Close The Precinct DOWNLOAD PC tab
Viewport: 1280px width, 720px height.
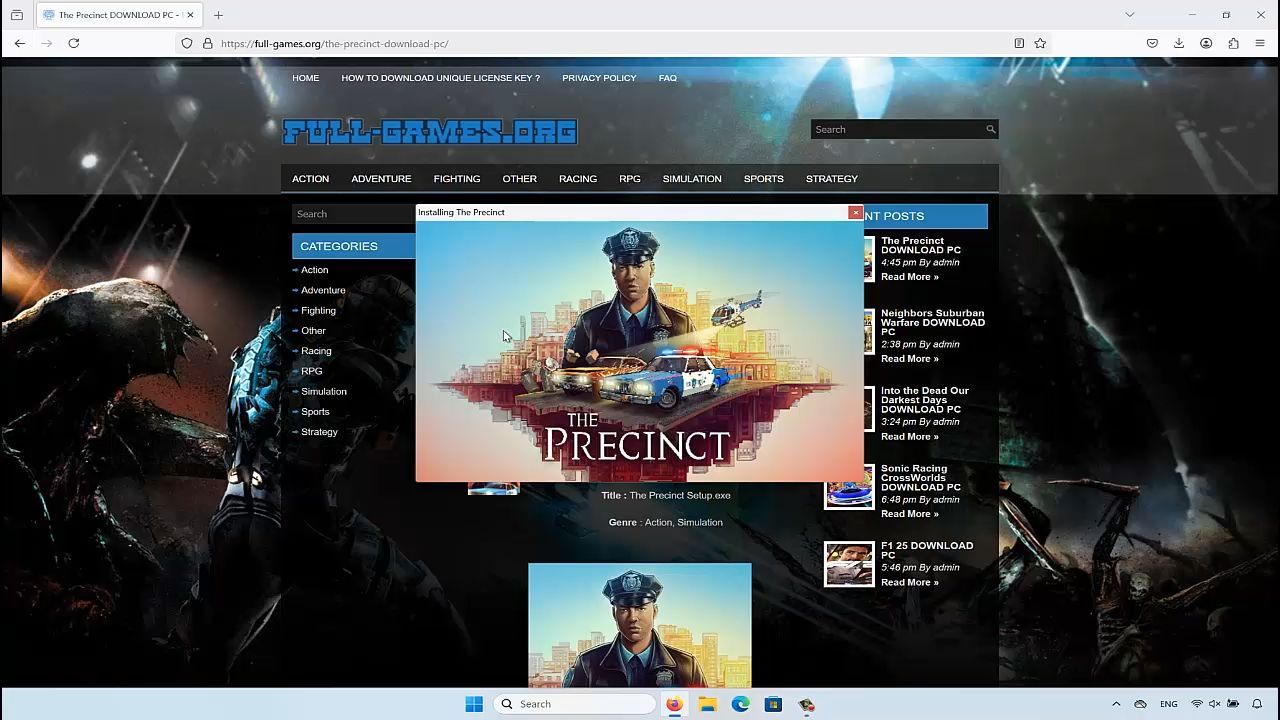tap(190, 15)
